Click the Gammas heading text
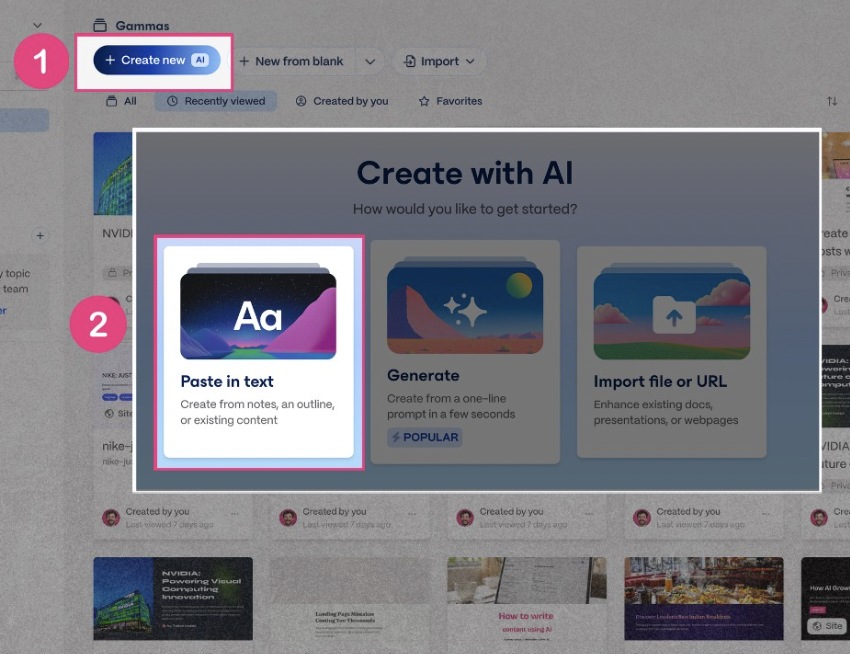The height and width of the screenshot is (654, 850). (142, 25)
